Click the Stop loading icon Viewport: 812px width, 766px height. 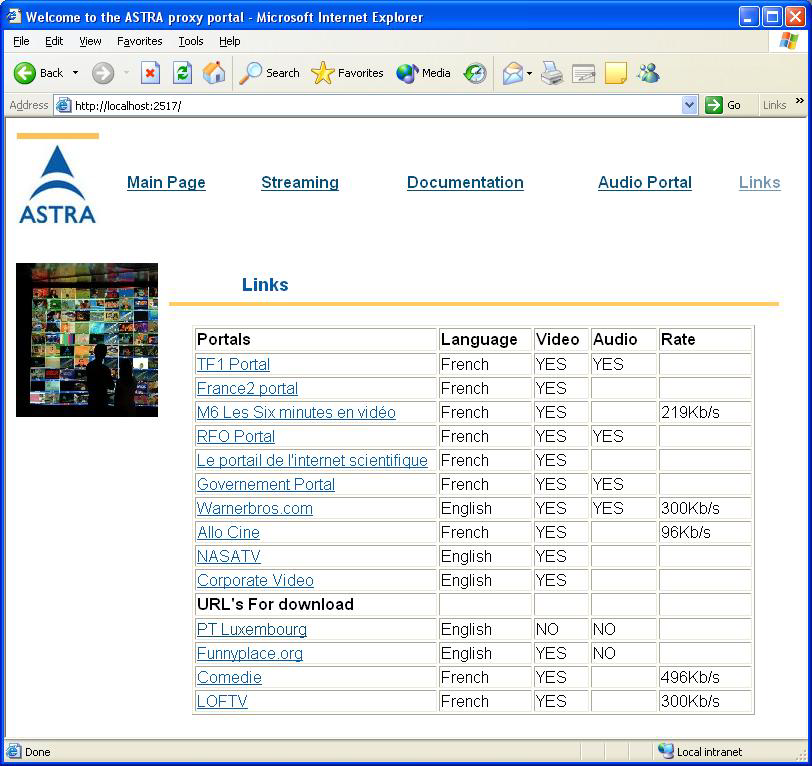click(x=150, y=73)
